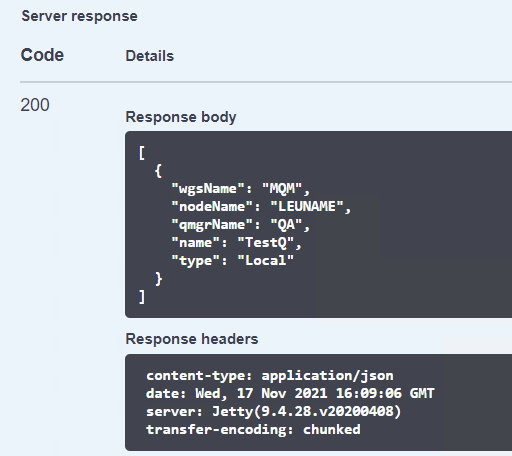Click the date: Wed, 17 Nov 2021 header

point(290,394)
